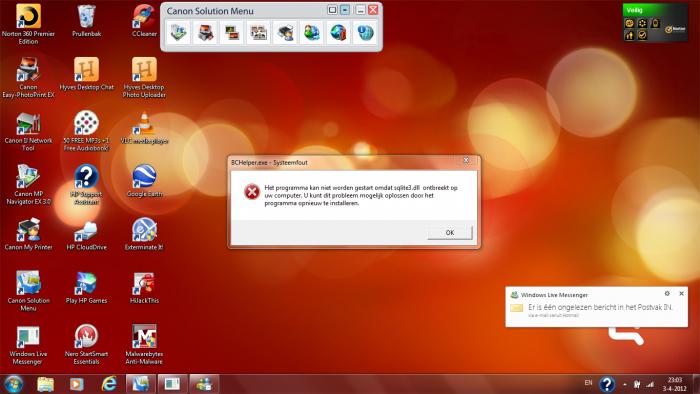
Task: Click Canon Solution Menu window size toggle button
Action: tap(332, 10)
